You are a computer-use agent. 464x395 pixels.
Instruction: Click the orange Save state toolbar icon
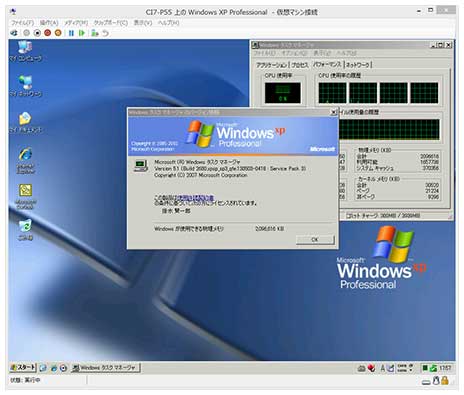coord(58,33)
